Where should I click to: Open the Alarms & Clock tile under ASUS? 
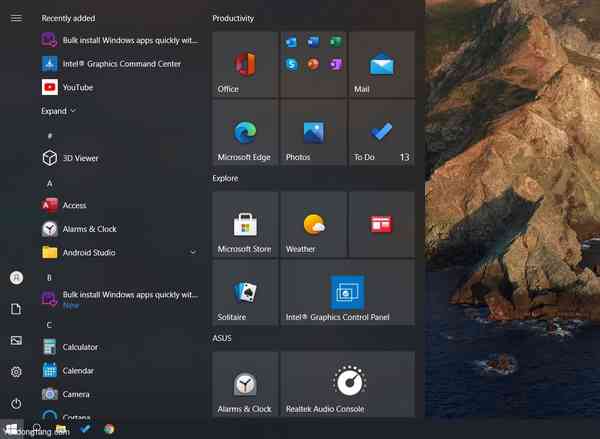point(245,384)
